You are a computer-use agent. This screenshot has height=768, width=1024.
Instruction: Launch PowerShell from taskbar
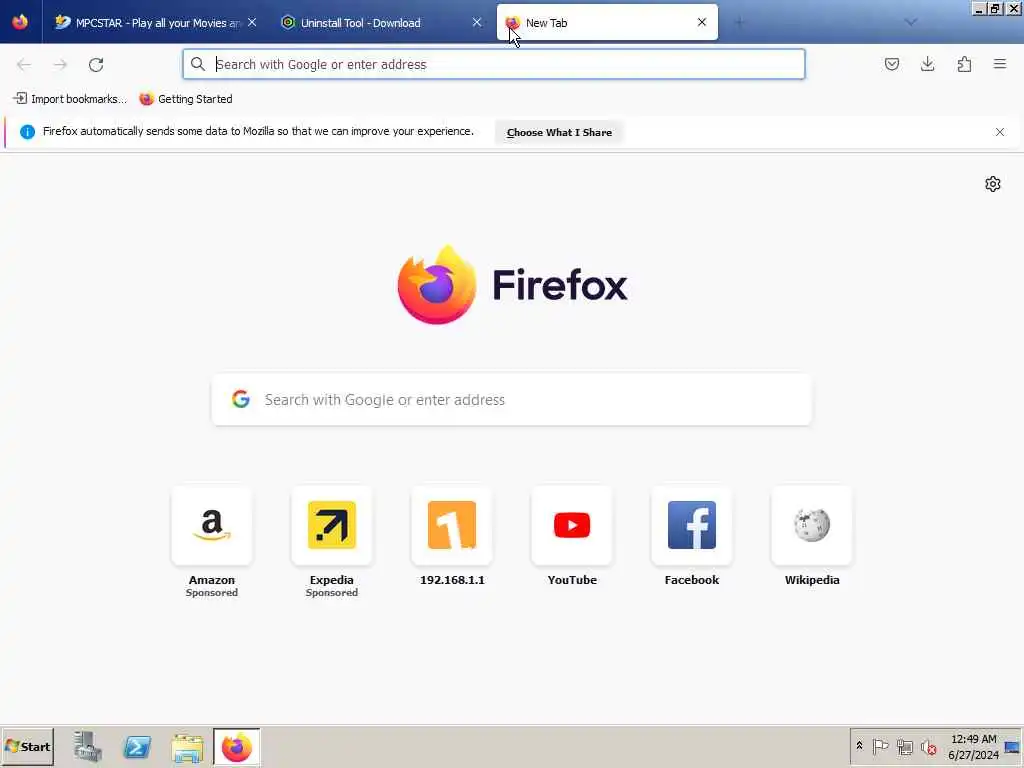tap(137, 747)
